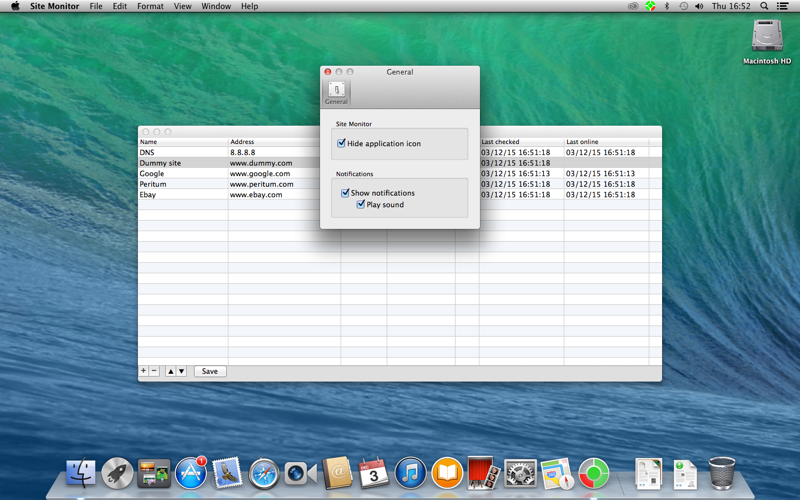The width and height of the screenshot is (800, 500).
Task: Open System Preferences gear in dock
Action: coord(520,473)
